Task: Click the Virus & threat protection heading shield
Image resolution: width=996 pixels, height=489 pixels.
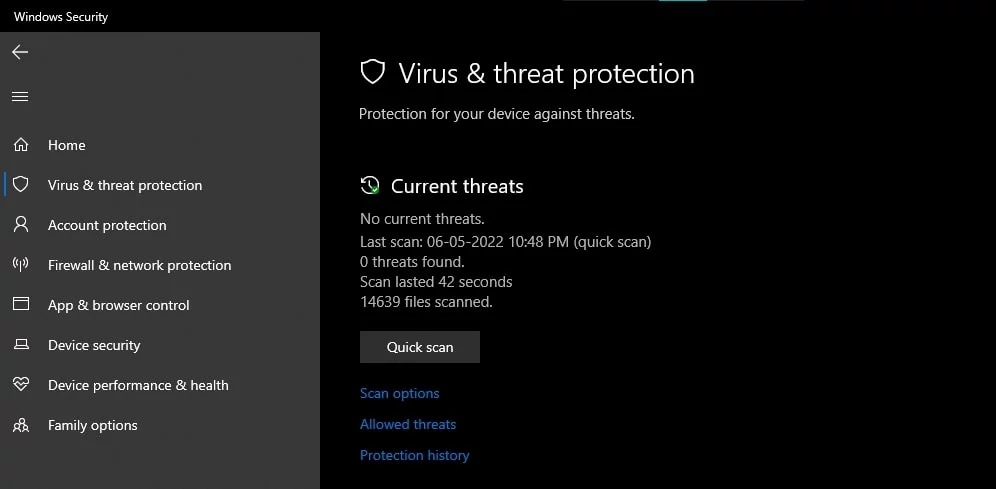Action: pyautogui.click(x=373, y=73)
